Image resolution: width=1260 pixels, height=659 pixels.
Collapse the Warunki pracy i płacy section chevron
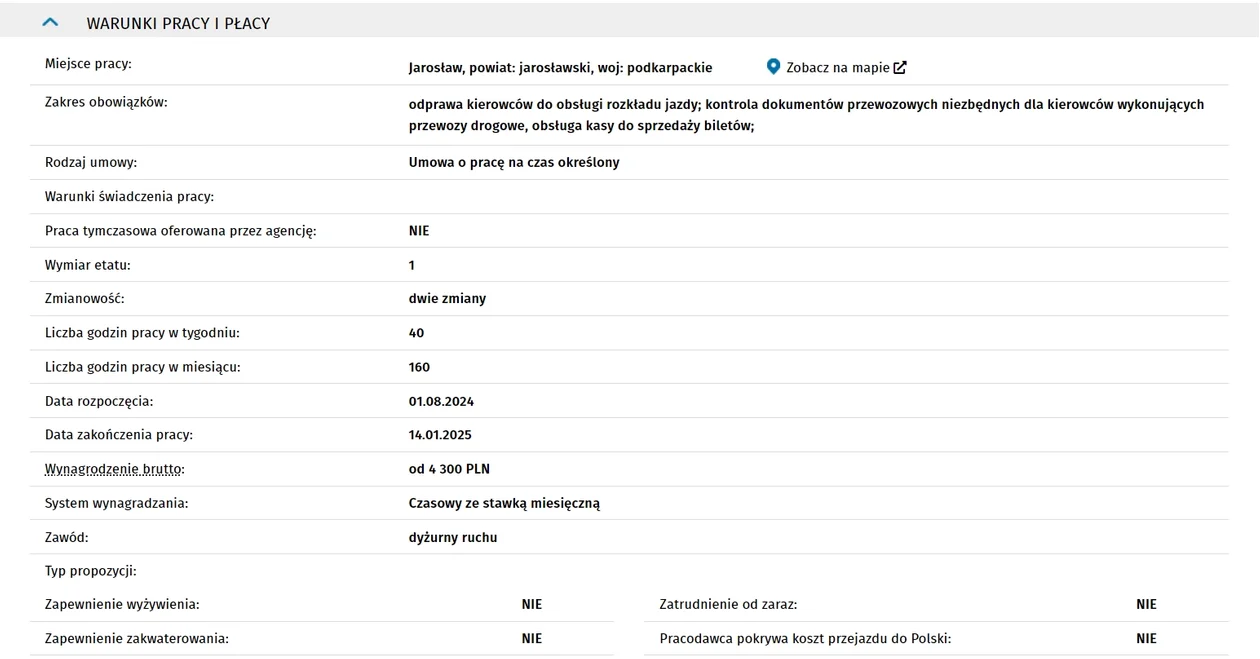[50, 23]
